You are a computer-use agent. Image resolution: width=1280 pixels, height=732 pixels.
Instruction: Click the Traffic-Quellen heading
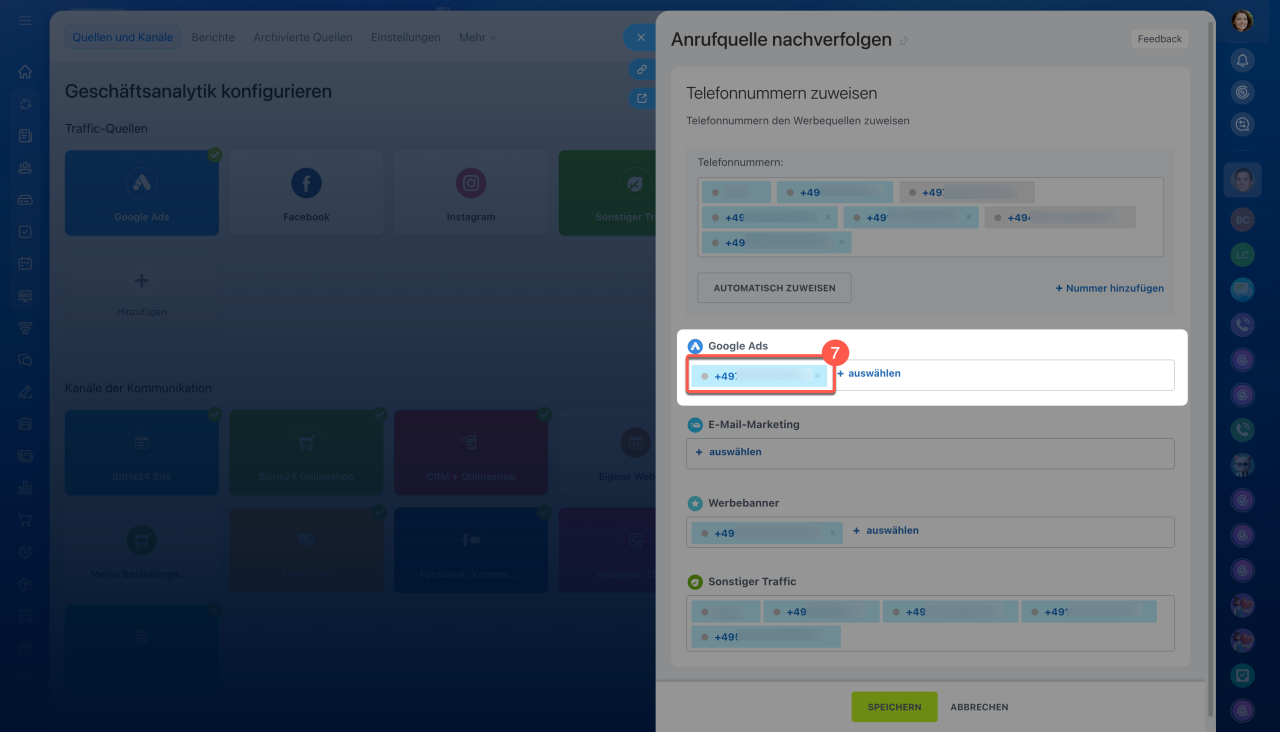coord(106,129)
